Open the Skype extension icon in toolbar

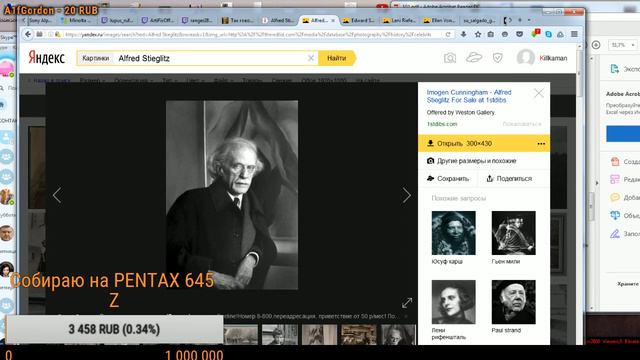(x=549, y=34)
